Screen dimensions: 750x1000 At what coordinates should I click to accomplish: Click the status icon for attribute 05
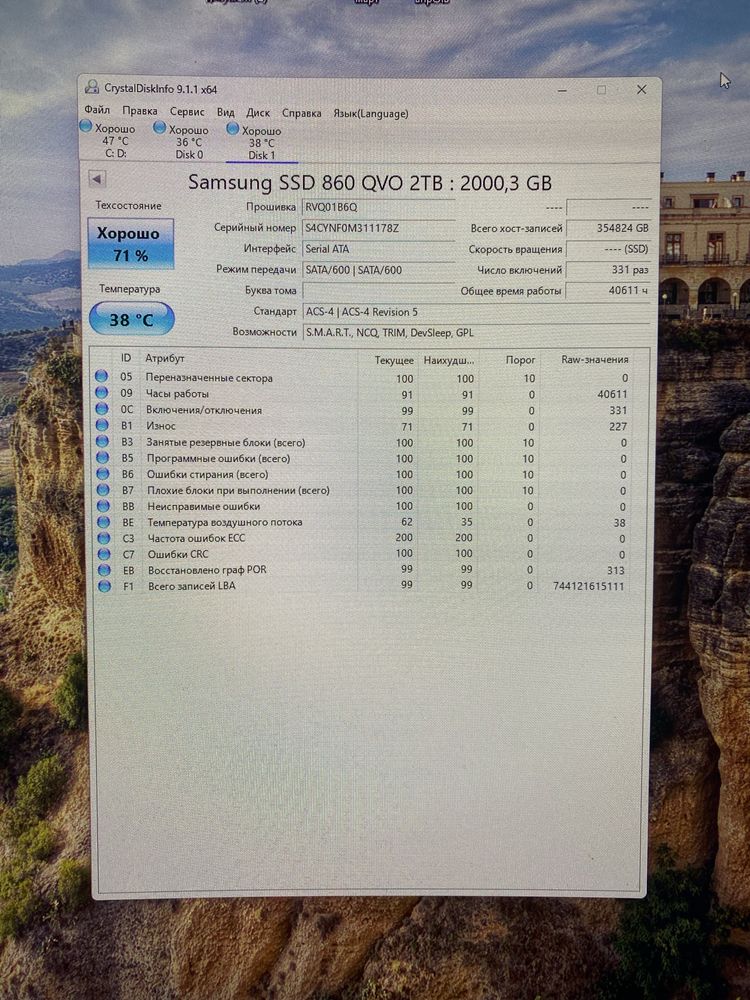click(101, 376)
